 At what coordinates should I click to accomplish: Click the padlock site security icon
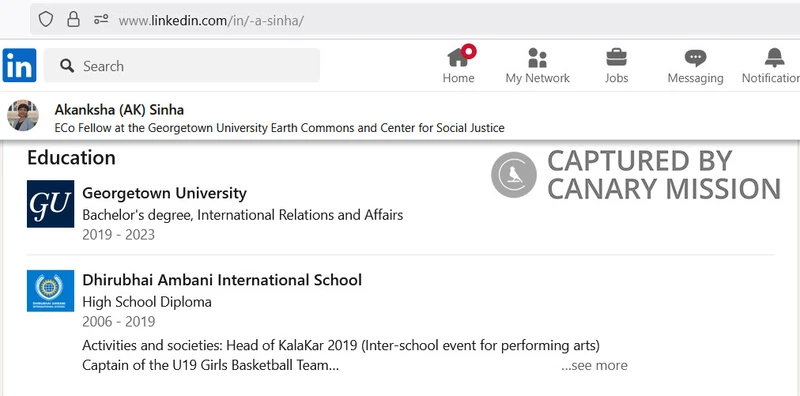73,19
